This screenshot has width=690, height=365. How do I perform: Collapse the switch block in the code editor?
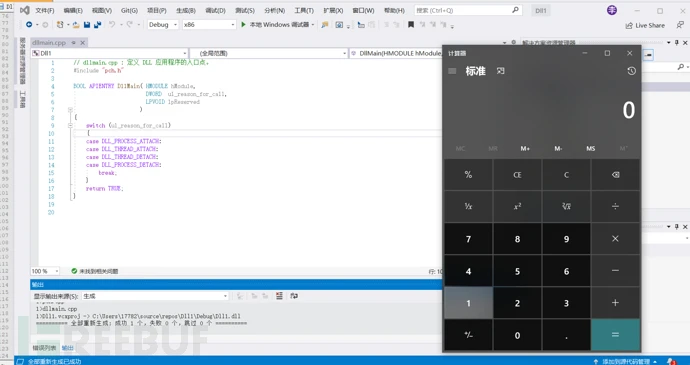[70, 125]
